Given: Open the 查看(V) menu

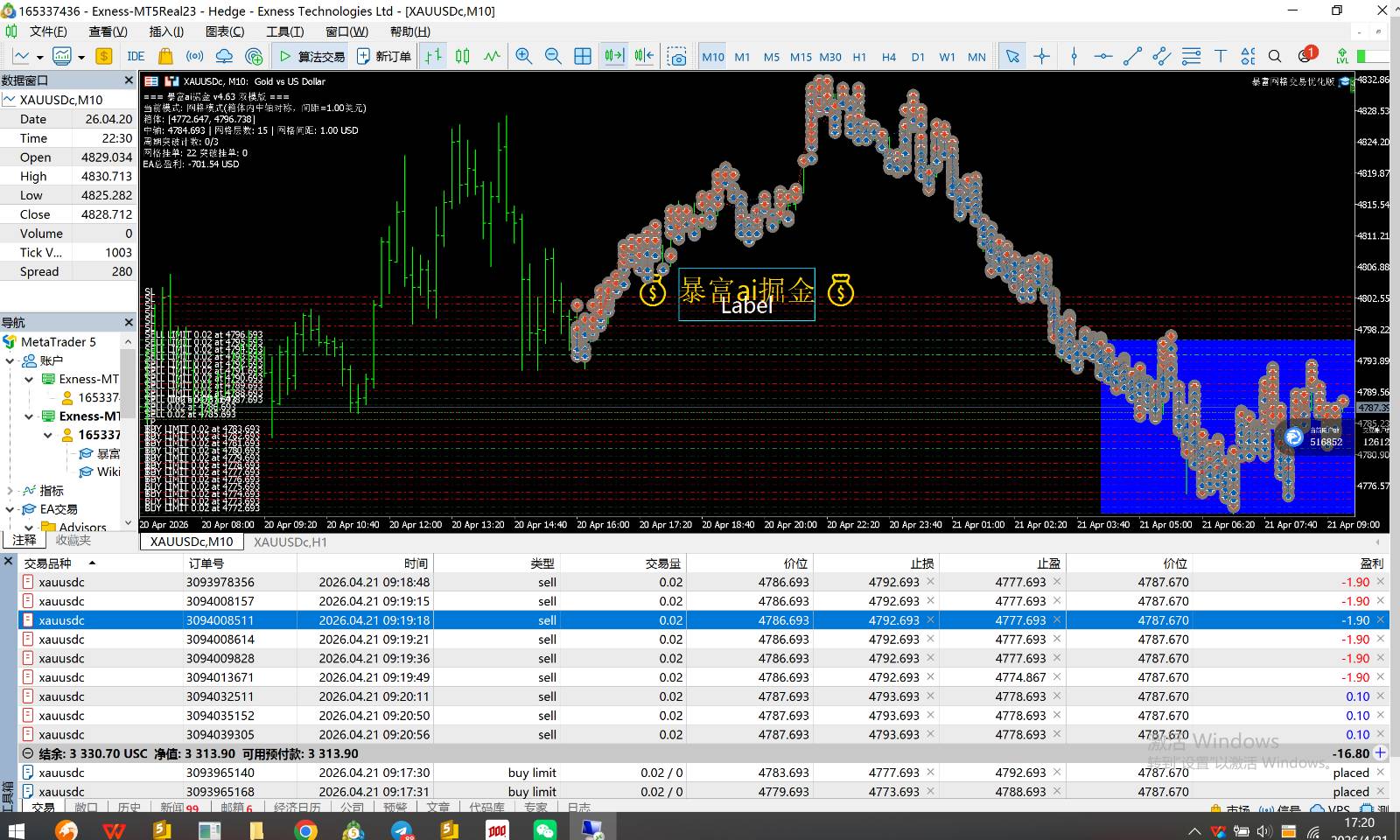Looking at the screenshot, I should [108, 31].
